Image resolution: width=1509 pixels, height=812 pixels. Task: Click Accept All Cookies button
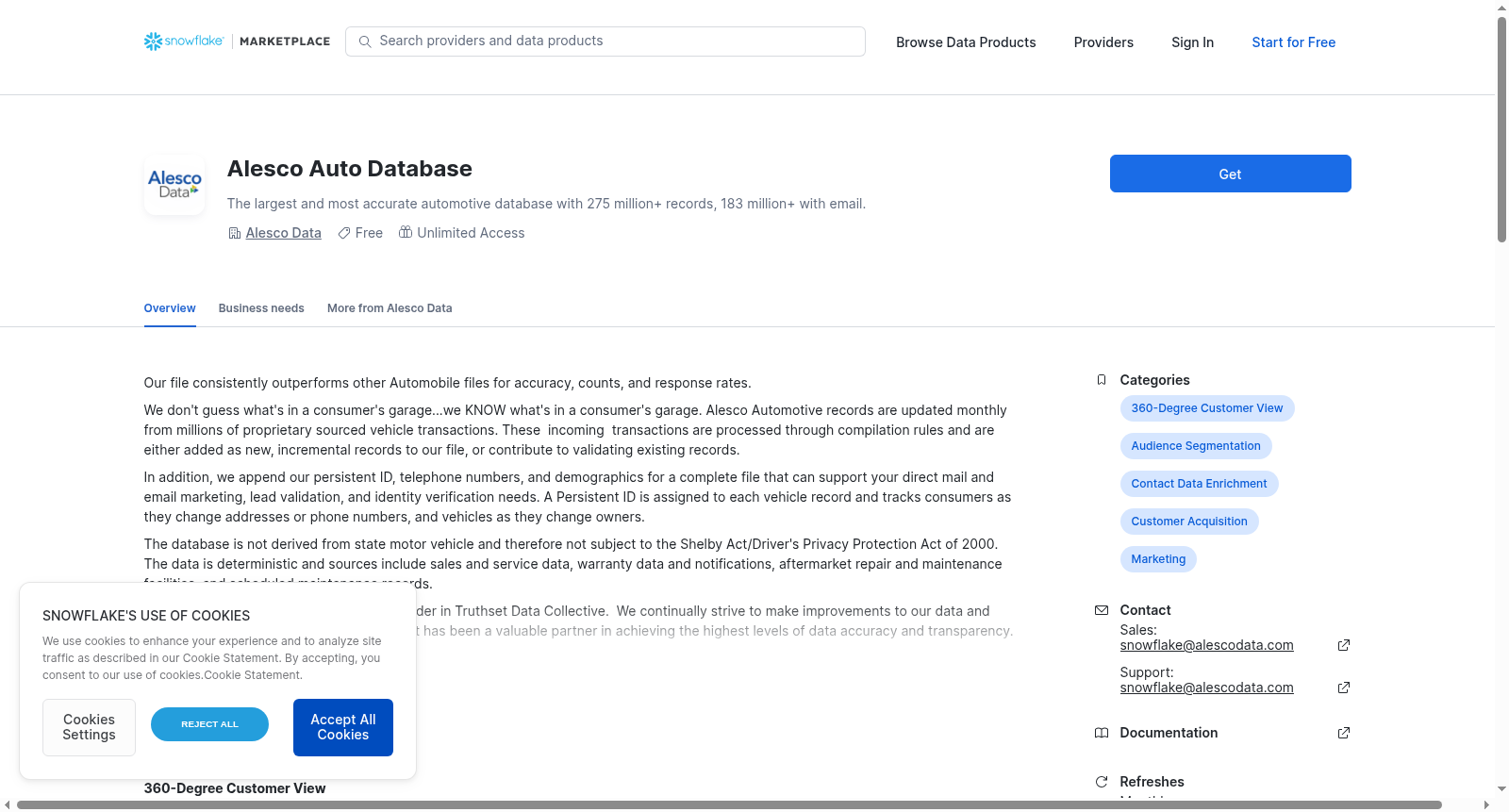343,727
